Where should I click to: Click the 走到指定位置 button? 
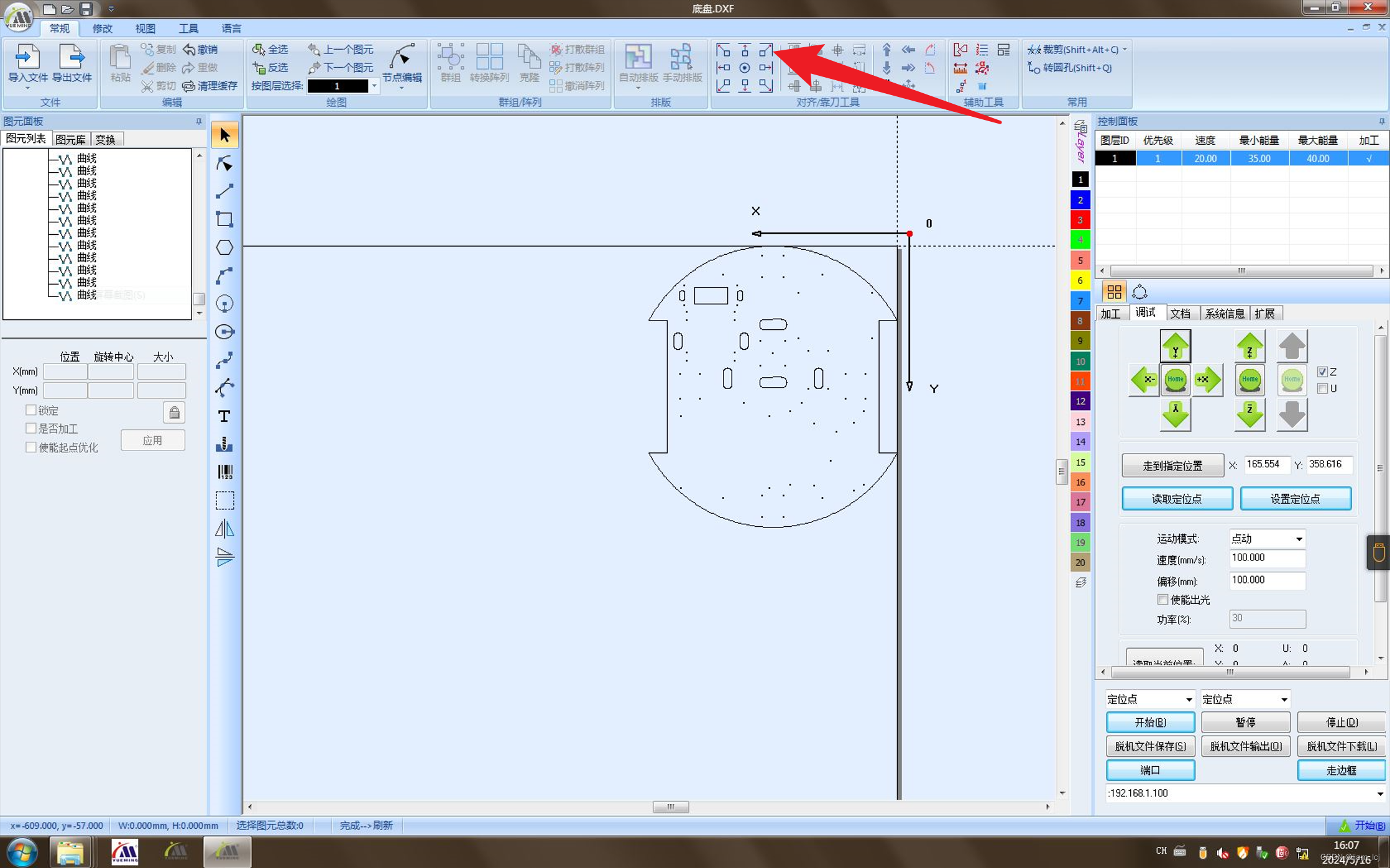click(x=1172, y=465)
